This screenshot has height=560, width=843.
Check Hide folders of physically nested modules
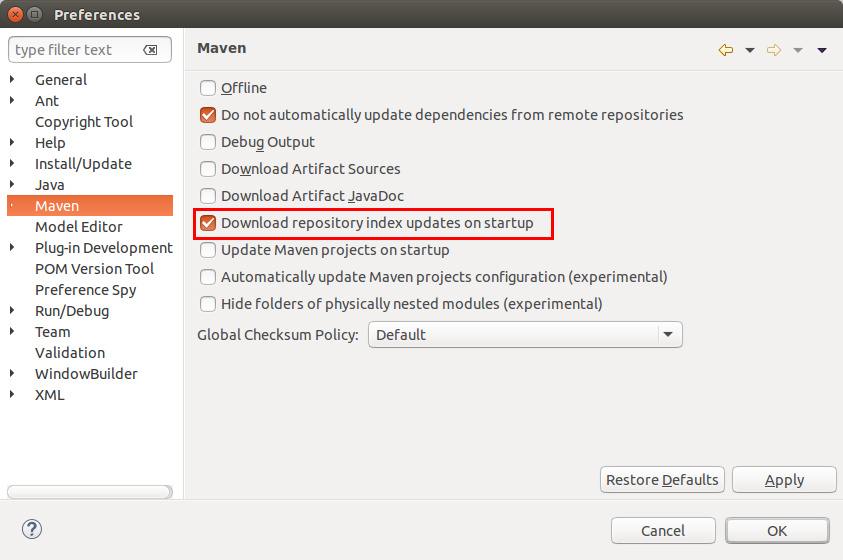pyautogui.click(x=208, y=304)
